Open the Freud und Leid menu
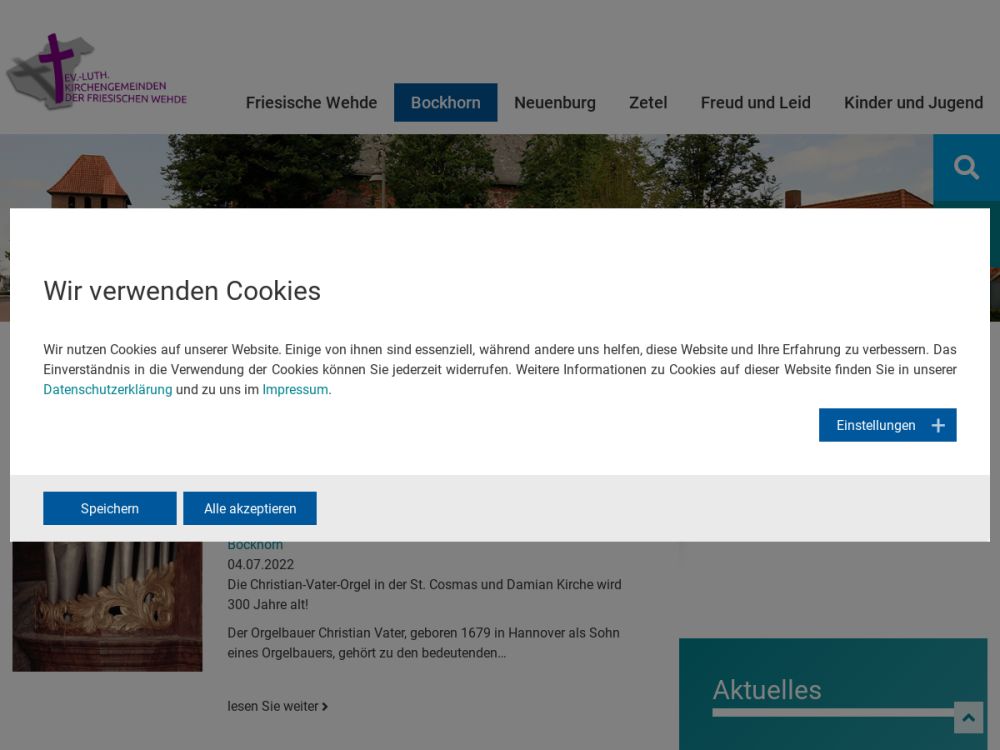 755,102
